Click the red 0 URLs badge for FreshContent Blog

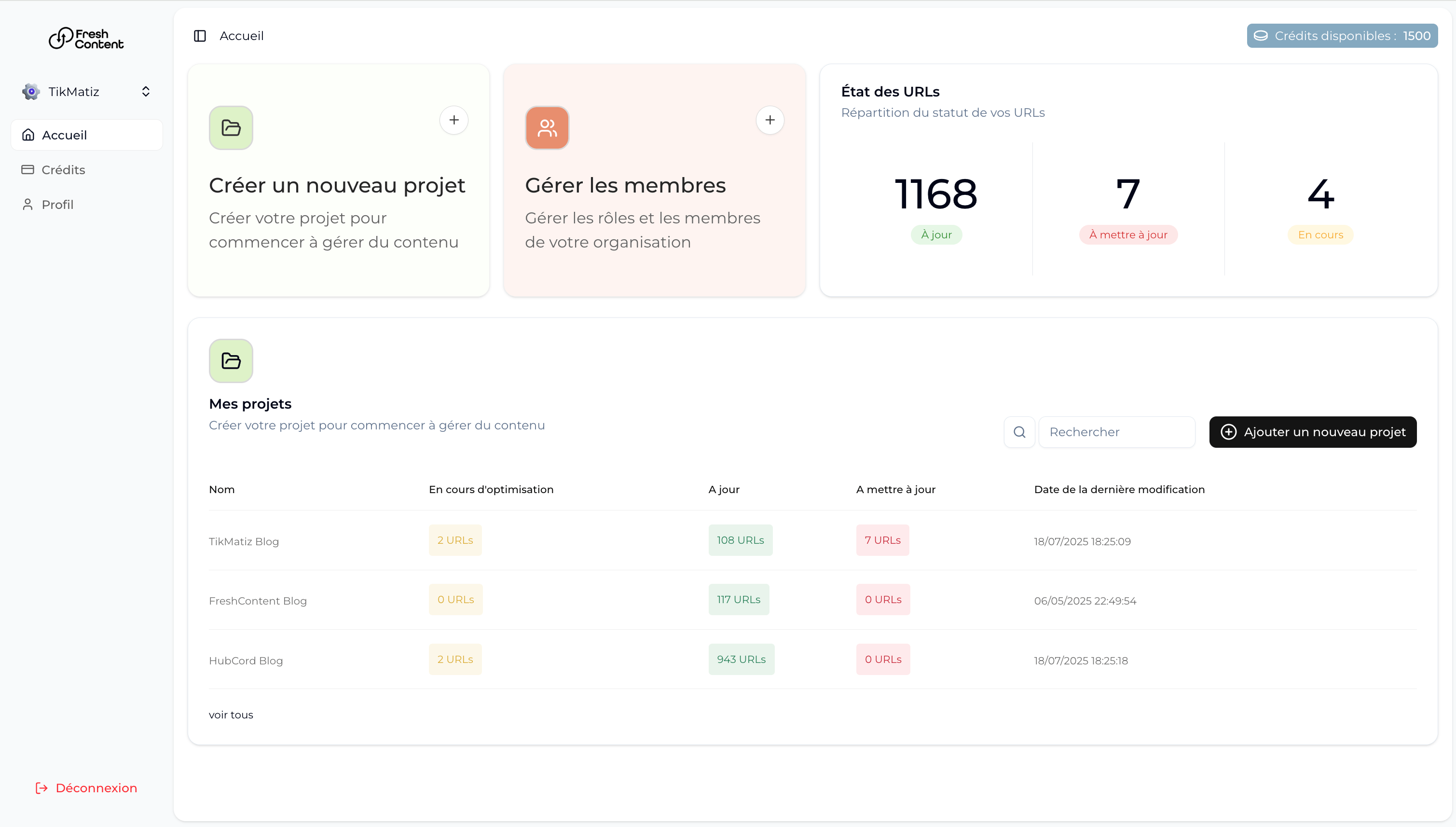click(883, 599)
